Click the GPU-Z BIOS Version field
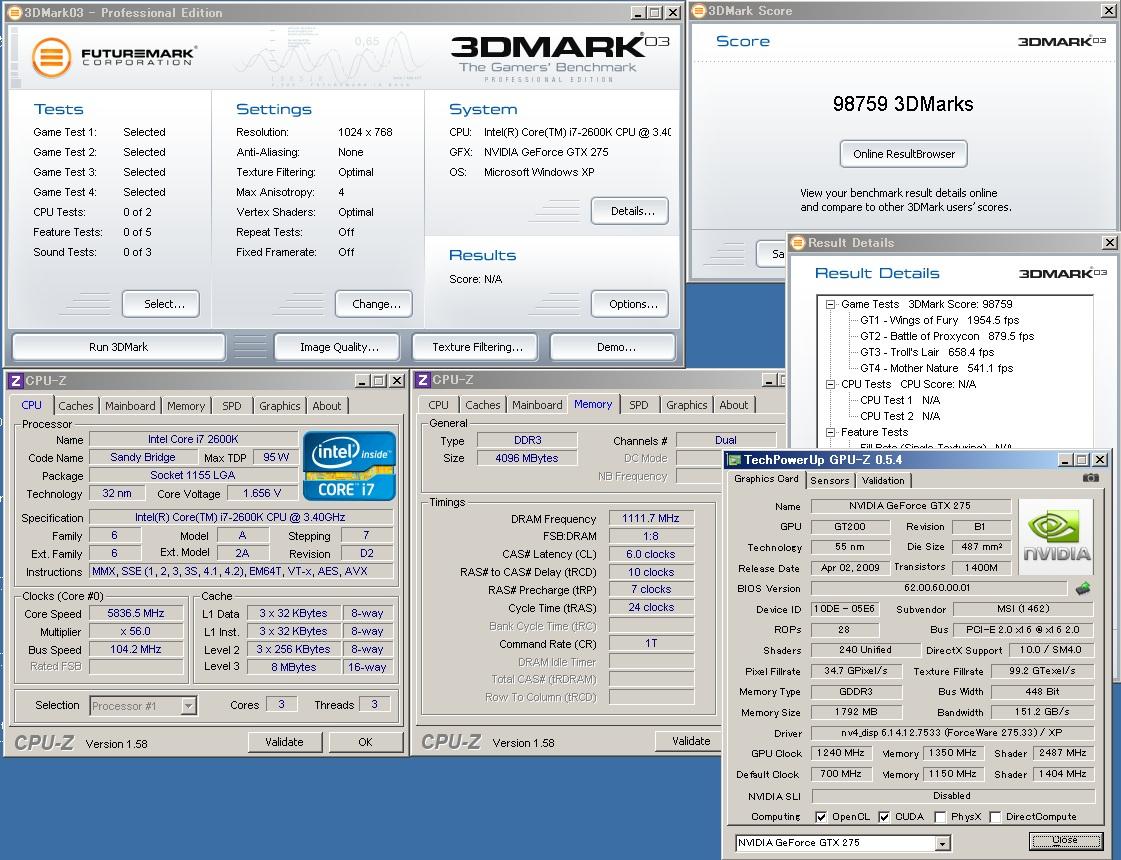Viewport: 1121px width, 860px height. [x=937, y=588]
